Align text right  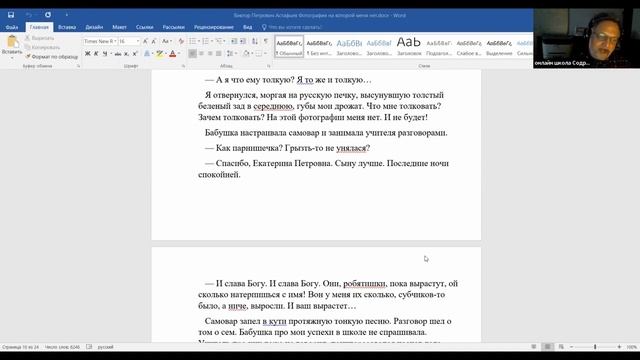click(x=210, y=53)
